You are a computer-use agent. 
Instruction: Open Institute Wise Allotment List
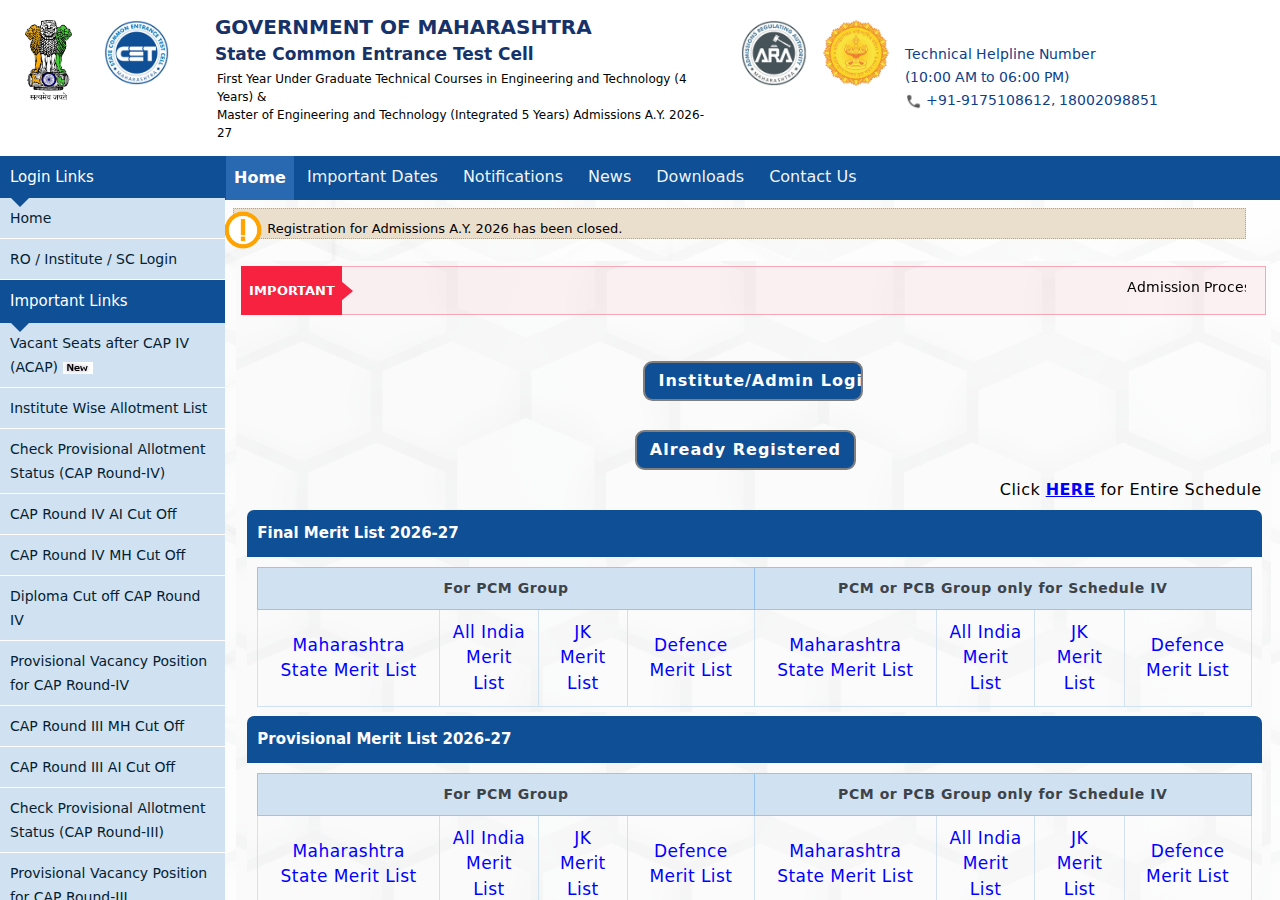click(x=112, y=408)
